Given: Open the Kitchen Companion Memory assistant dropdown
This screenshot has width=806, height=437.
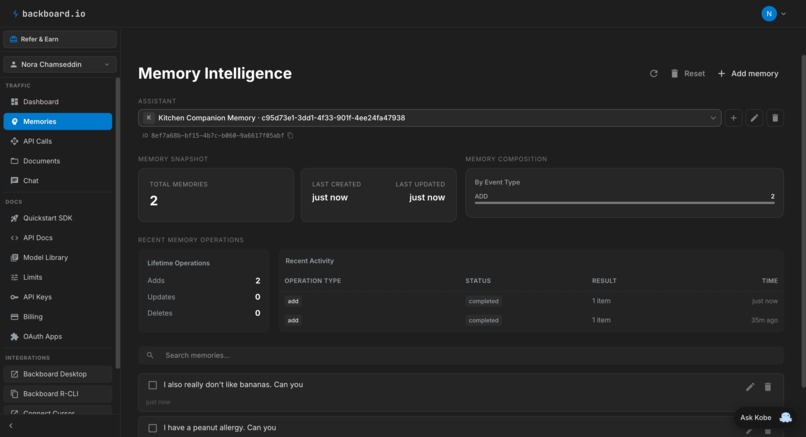Looking at the screenshot, I should tap(429, 118).
